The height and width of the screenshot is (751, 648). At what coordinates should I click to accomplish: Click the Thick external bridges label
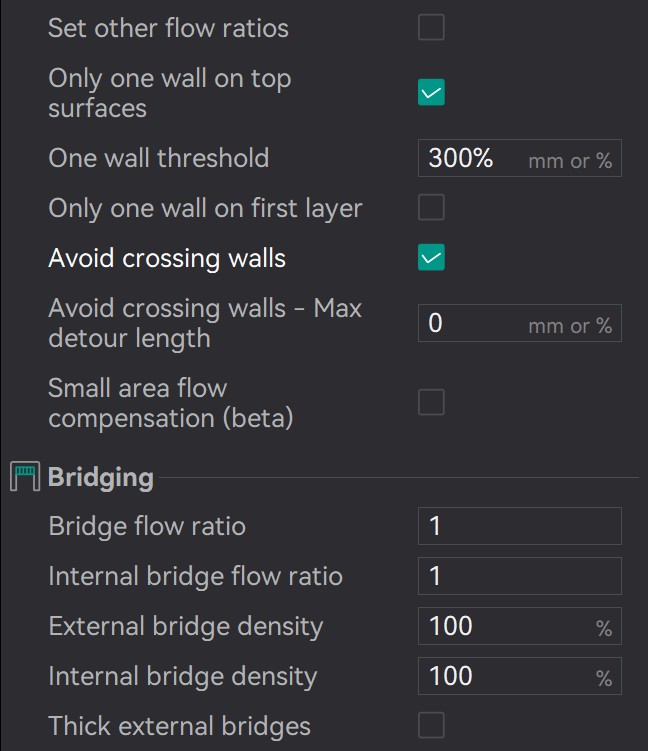point(179,726)
